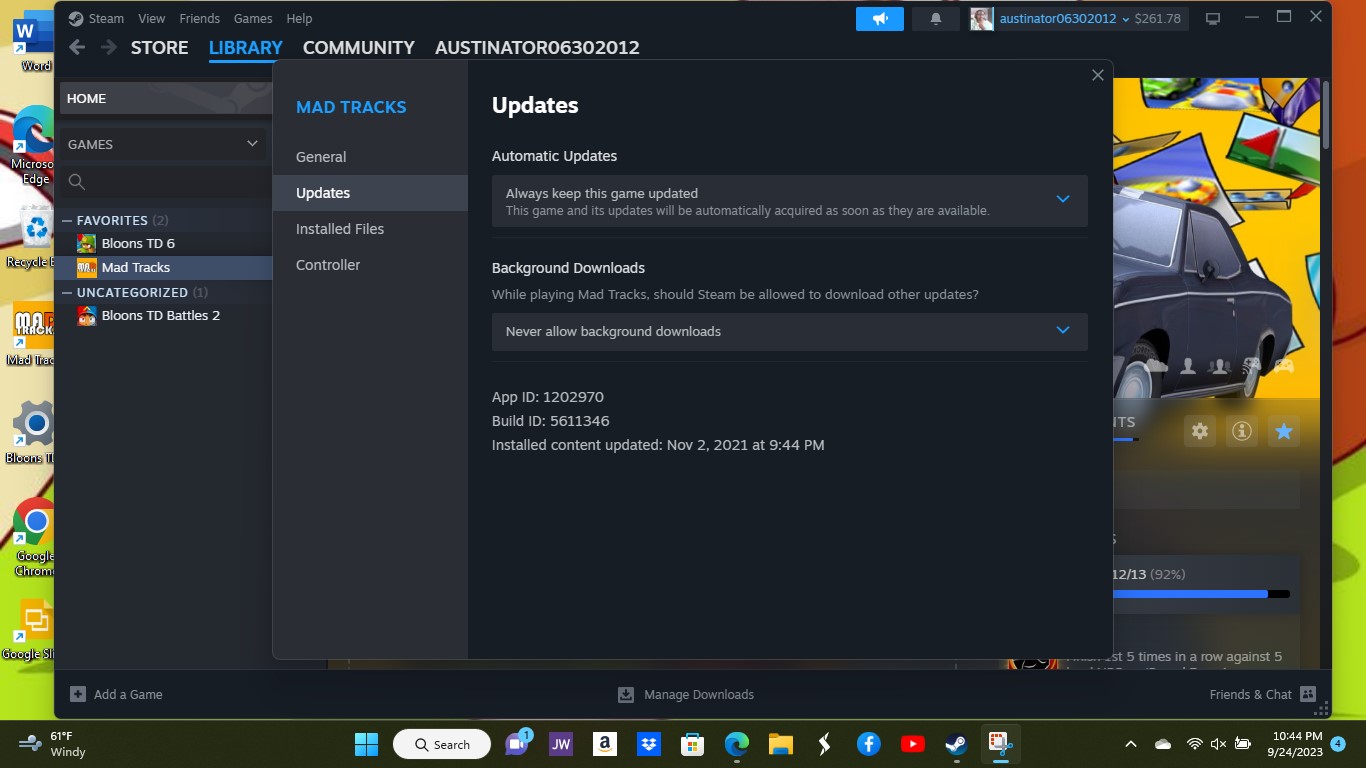Expand the Automatic Updates dropdown
The image size is (1366, 768).
(x=1063, y=199)
